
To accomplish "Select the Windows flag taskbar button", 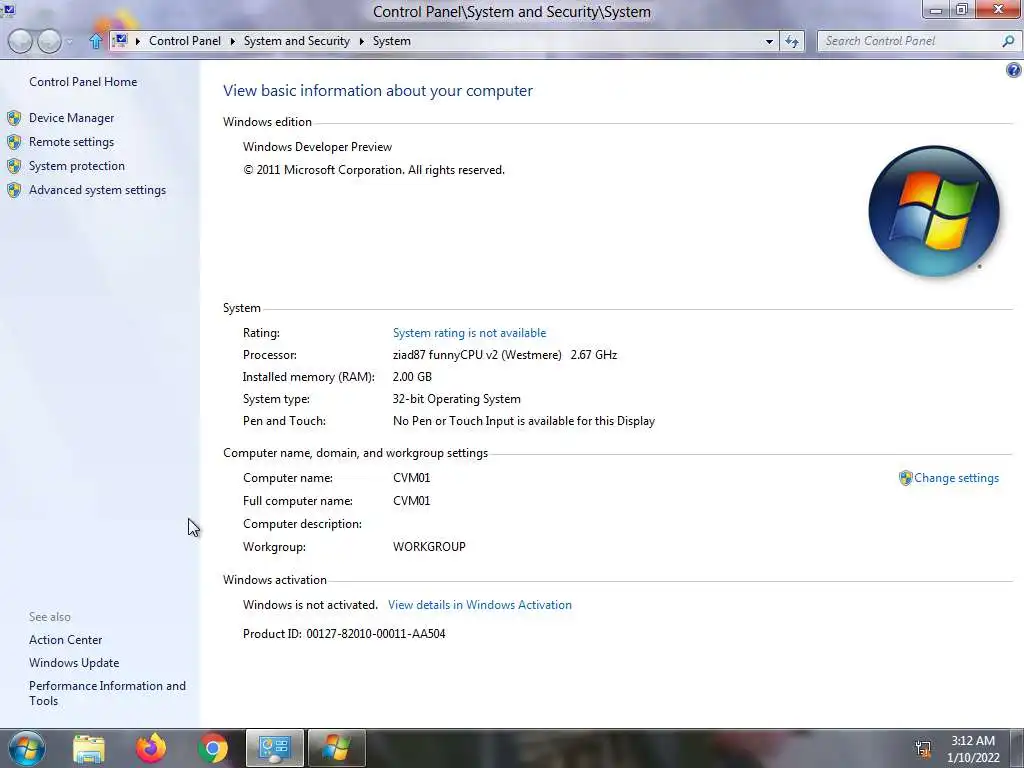I will pos(336,748).
